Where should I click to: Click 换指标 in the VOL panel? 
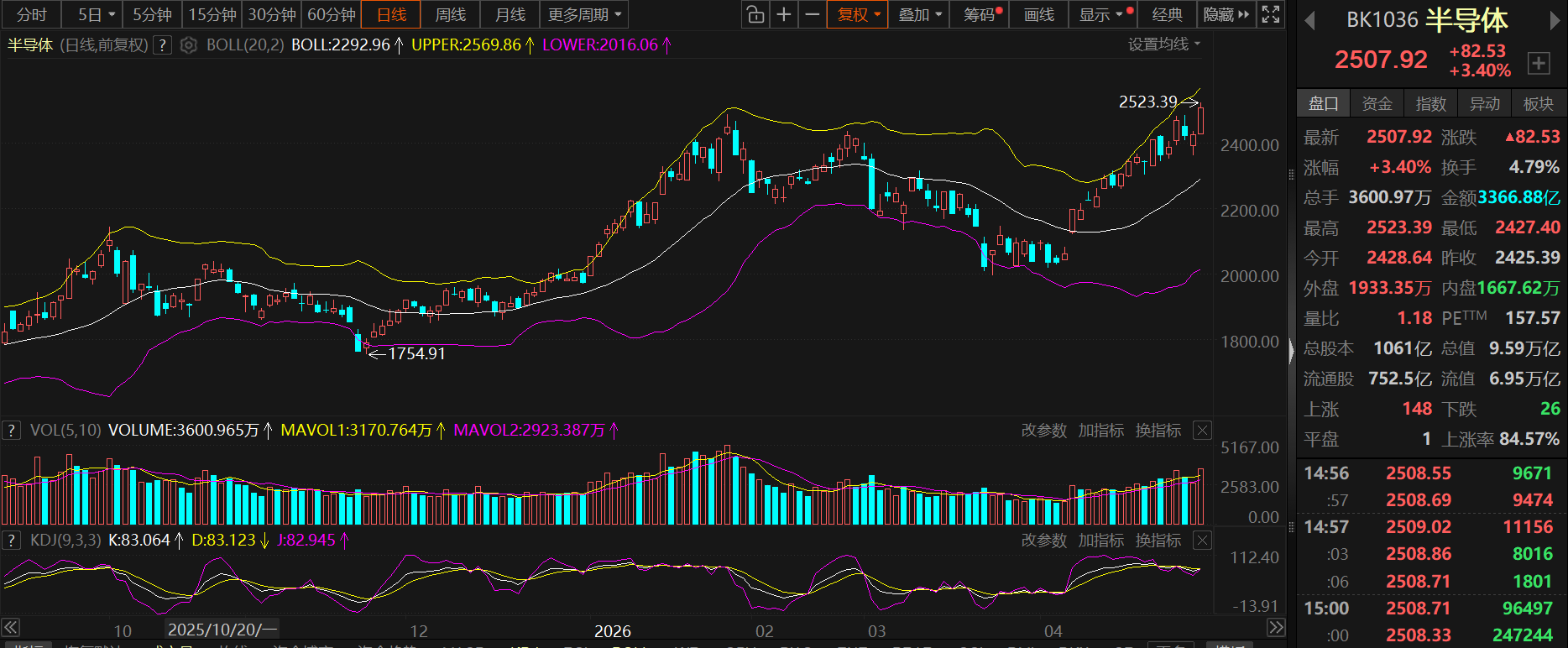point(1158,431)
